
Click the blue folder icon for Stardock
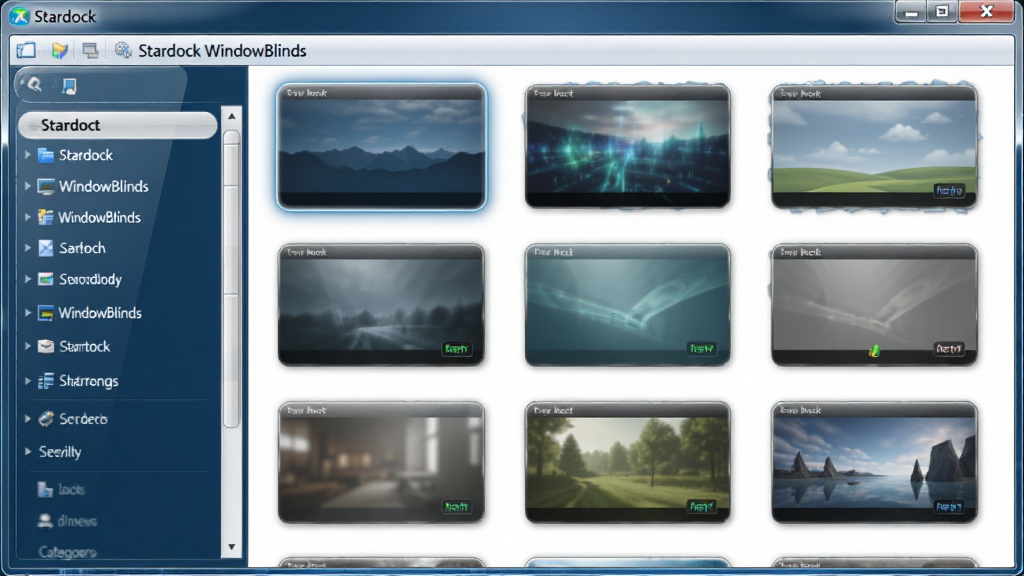click(x=46, y=155)
